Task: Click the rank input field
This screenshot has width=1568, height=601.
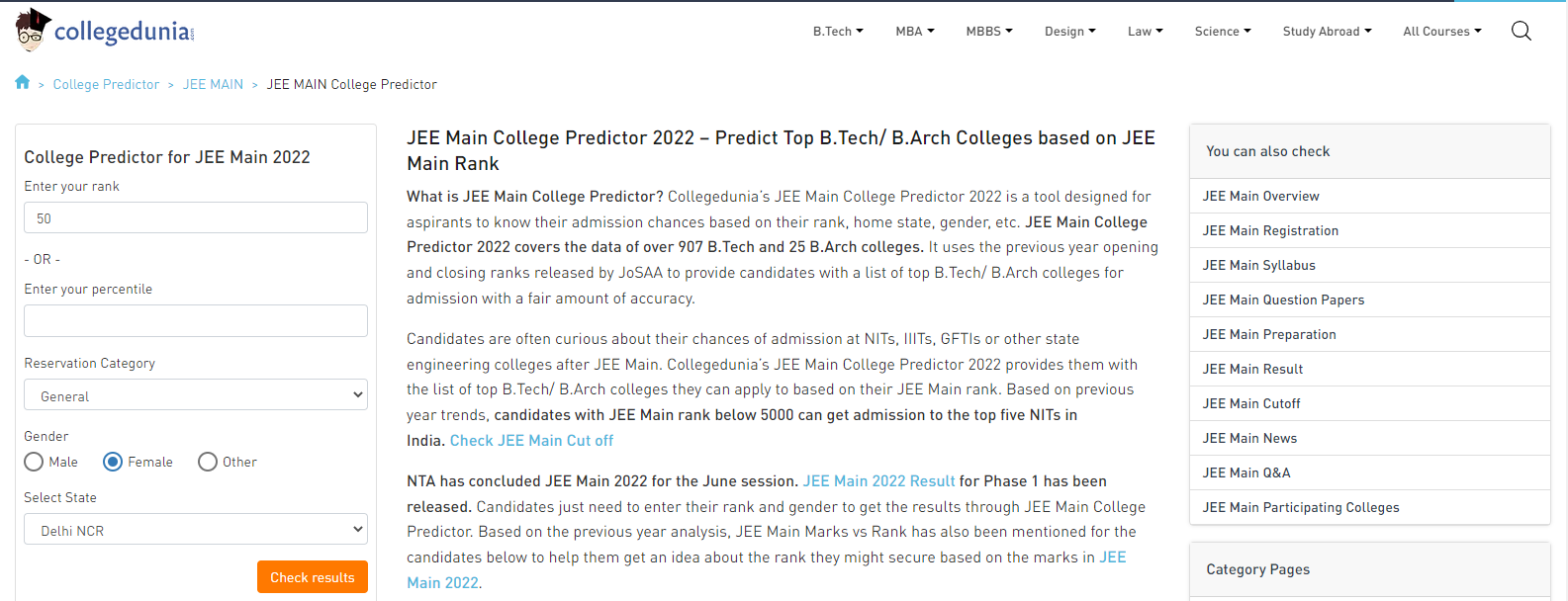Action: click(x=196, y=217)
